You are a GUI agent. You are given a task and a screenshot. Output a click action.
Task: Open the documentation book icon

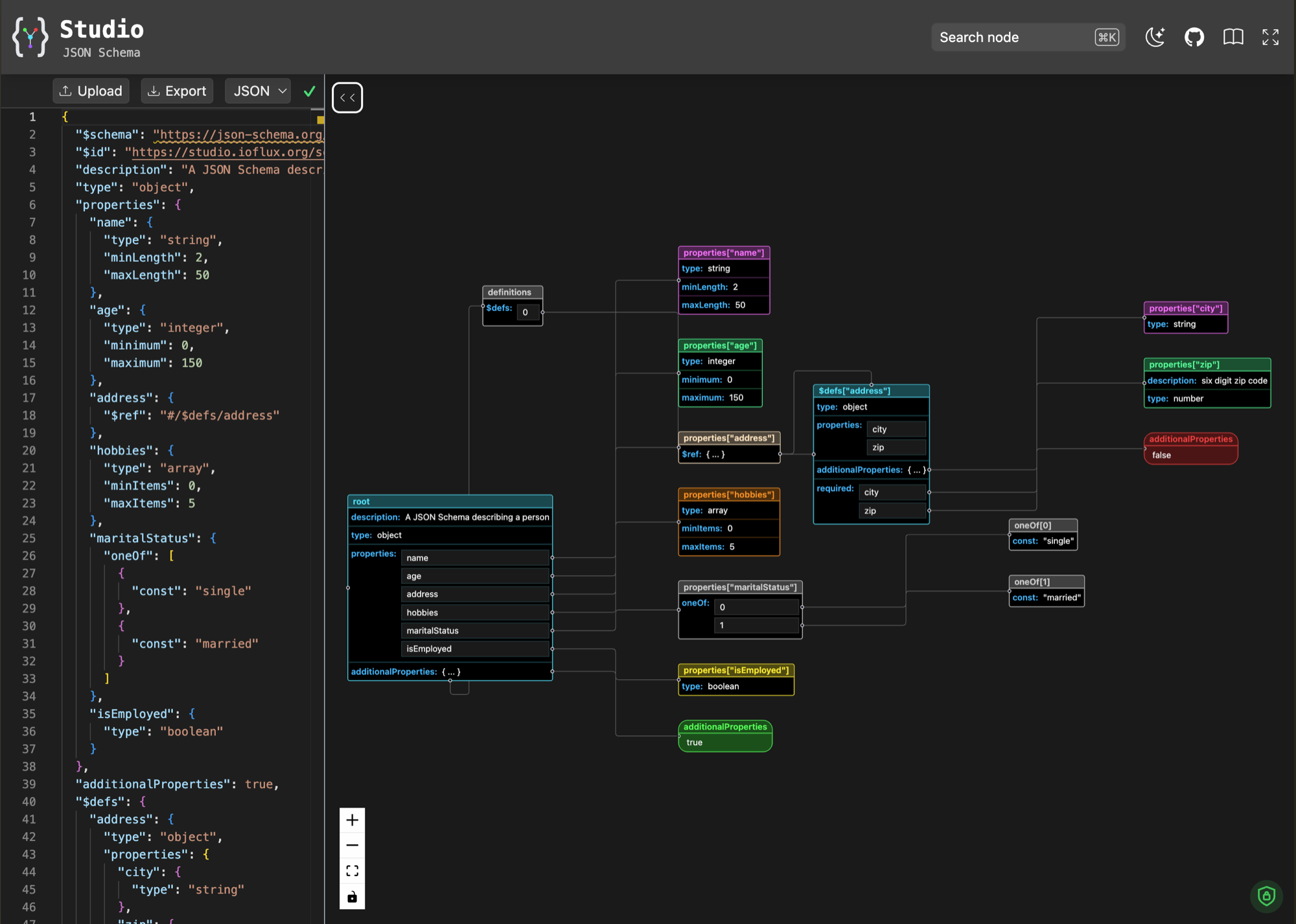tap(1233, 37)
